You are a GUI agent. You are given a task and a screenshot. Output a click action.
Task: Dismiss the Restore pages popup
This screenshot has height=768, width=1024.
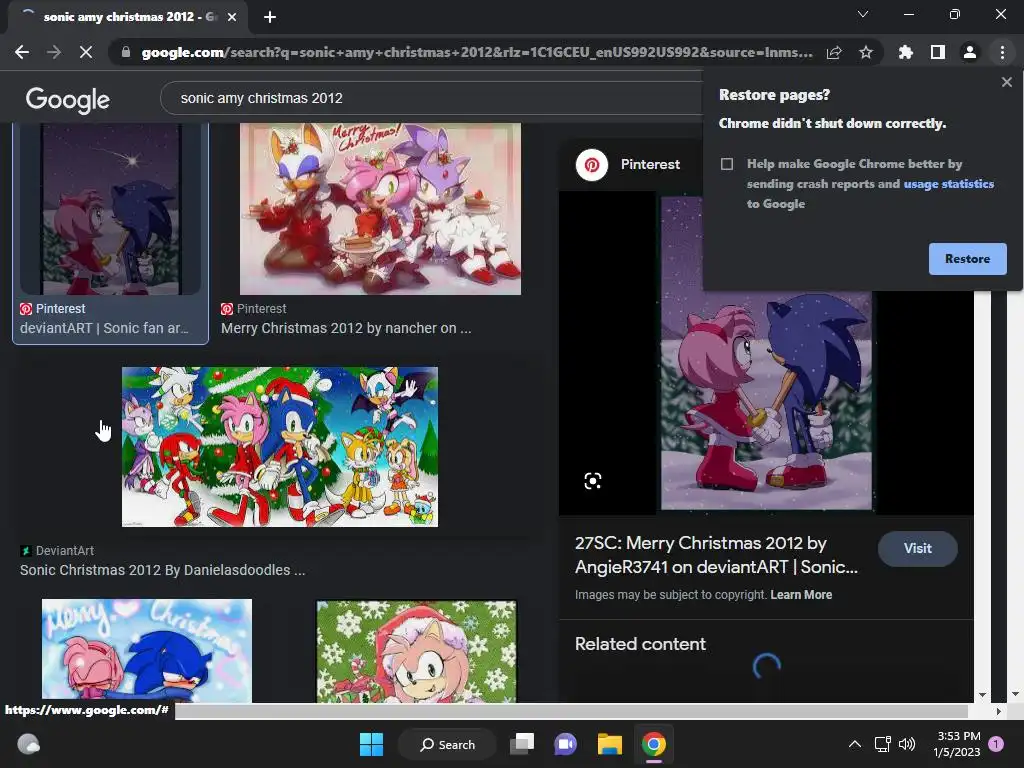[x=1006, y=82]
